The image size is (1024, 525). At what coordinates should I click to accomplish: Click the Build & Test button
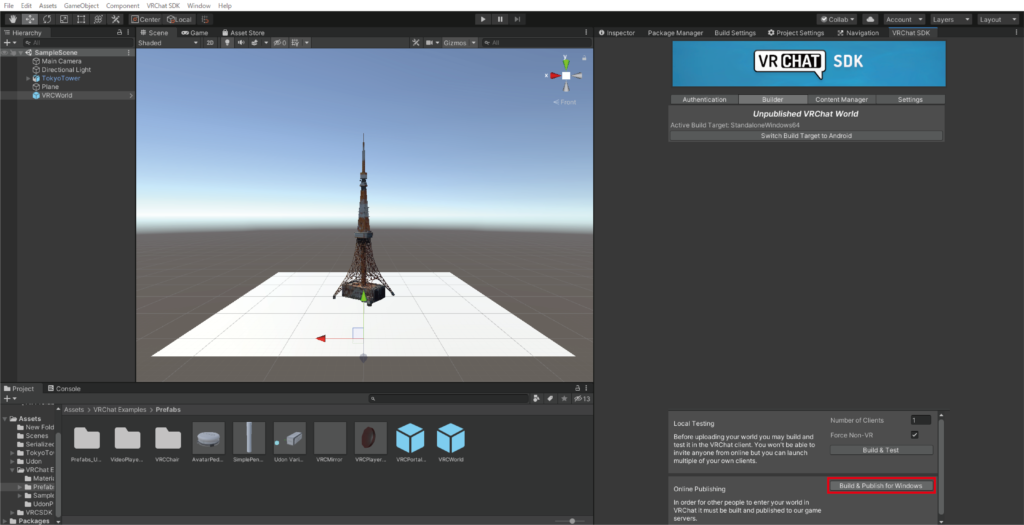pos(881,450)
